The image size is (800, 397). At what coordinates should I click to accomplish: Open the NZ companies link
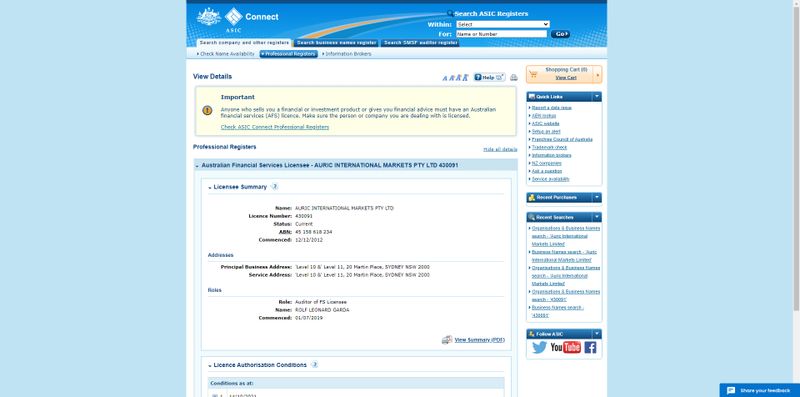click(546, 163)
